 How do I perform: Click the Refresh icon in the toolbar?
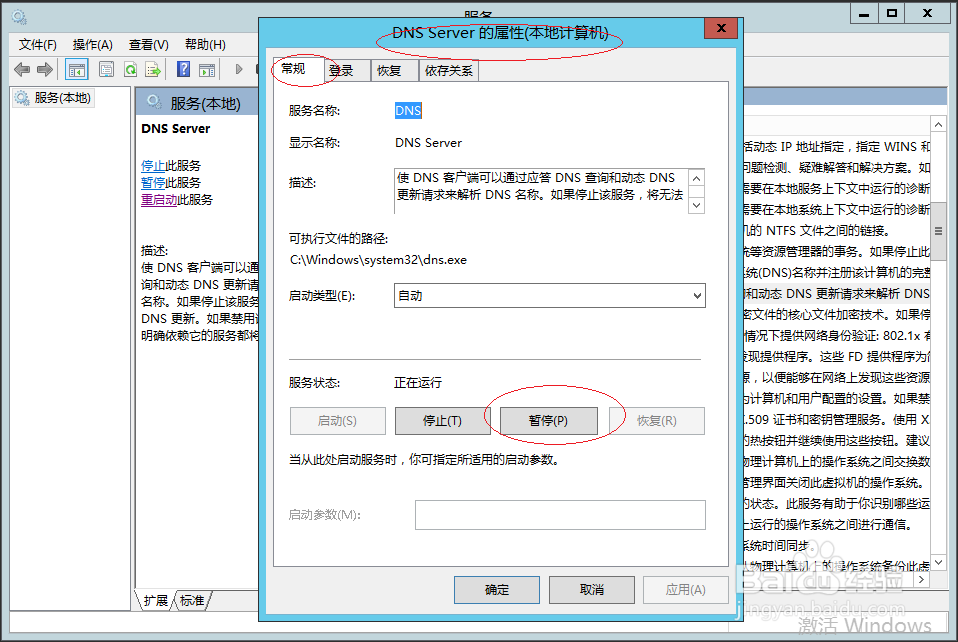click(x=130, y=68)
